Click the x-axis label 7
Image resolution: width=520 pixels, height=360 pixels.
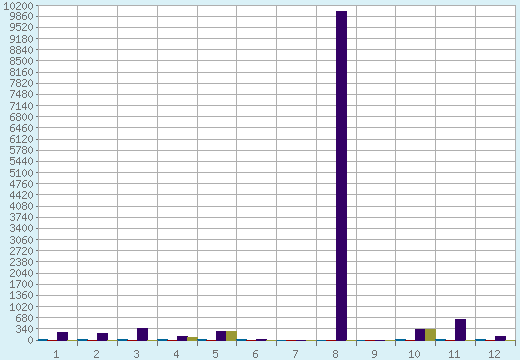[295, 354]
